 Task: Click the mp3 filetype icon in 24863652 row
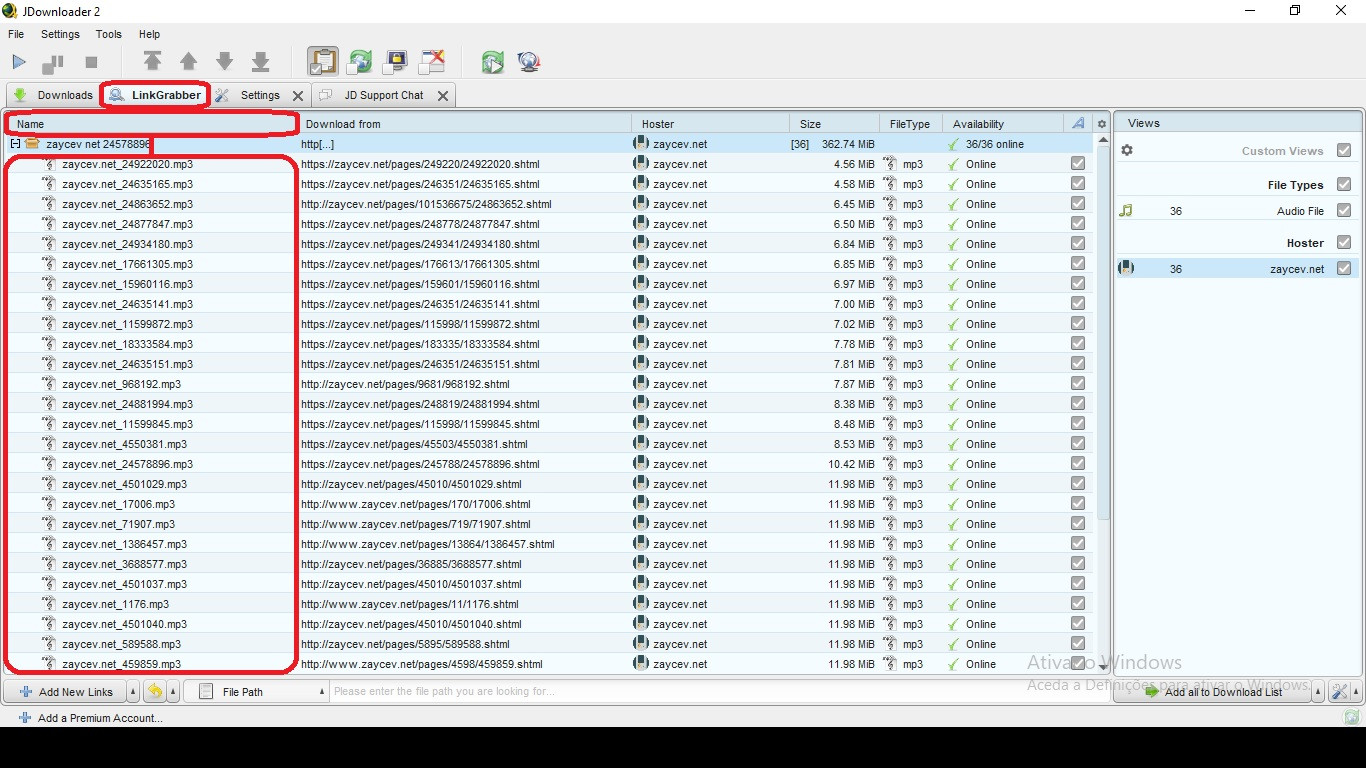tap(890, 204)
